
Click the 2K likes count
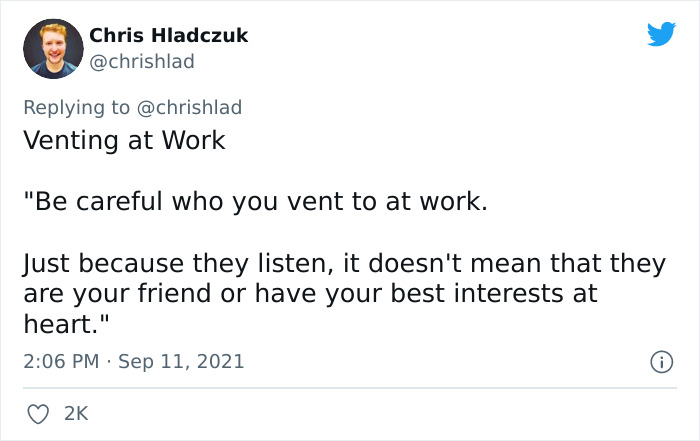coord(76,413)
